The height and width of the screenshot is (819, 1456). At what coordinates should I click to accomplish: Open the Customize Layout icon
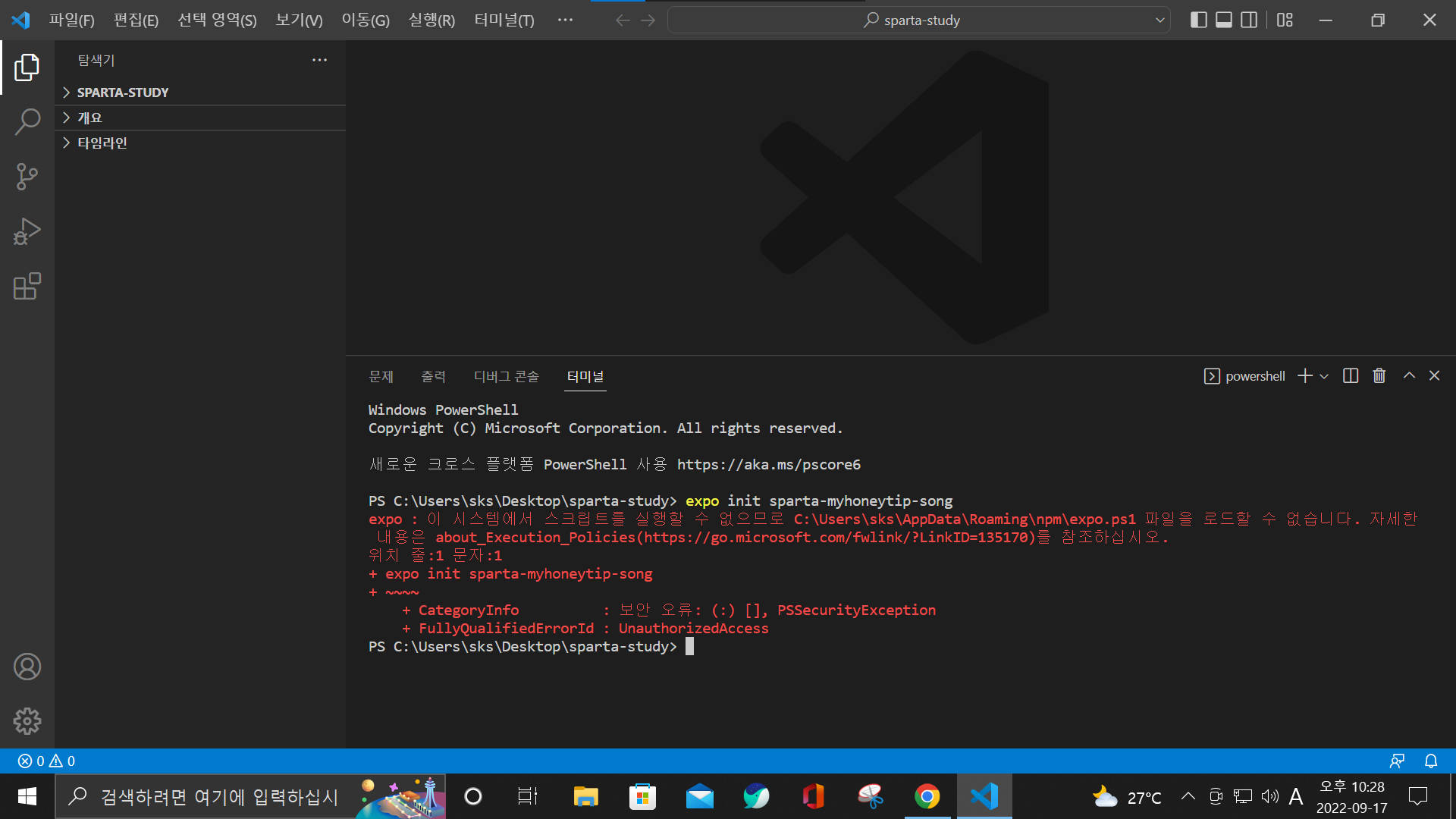pyautogui.click(x=1285, y=20)
